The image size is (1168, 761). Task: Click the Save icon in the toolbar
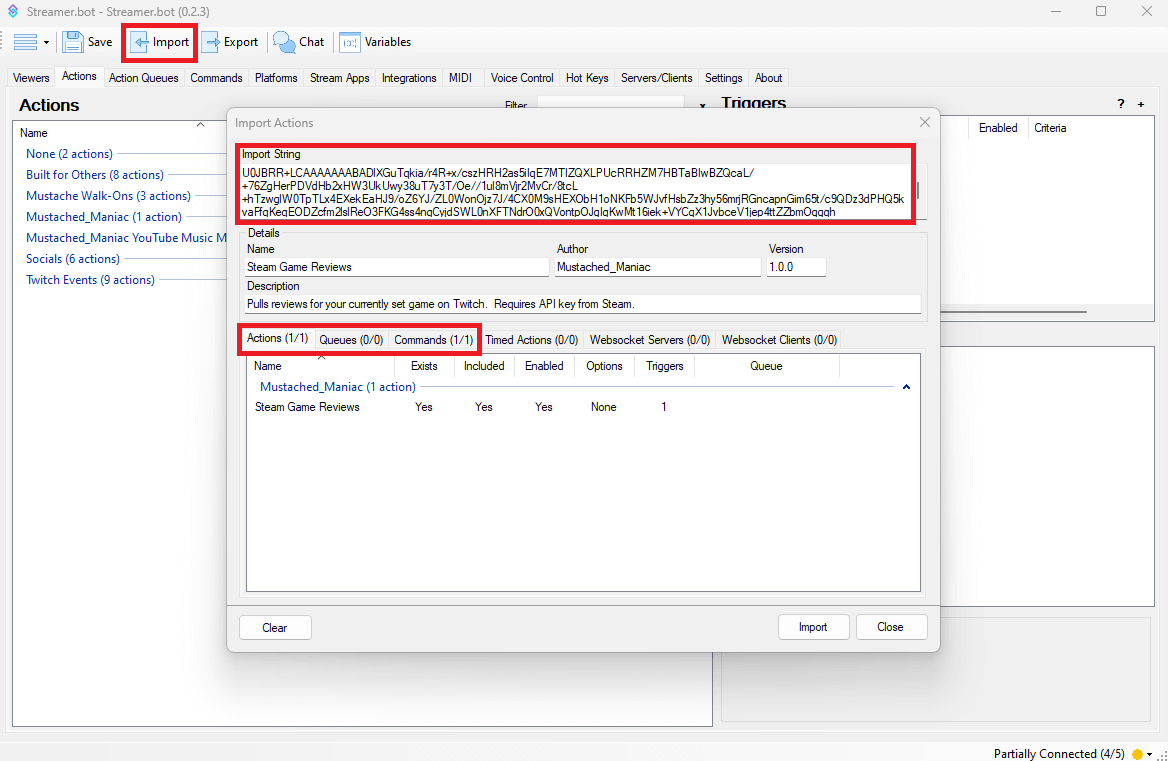(x=73, y=42)
